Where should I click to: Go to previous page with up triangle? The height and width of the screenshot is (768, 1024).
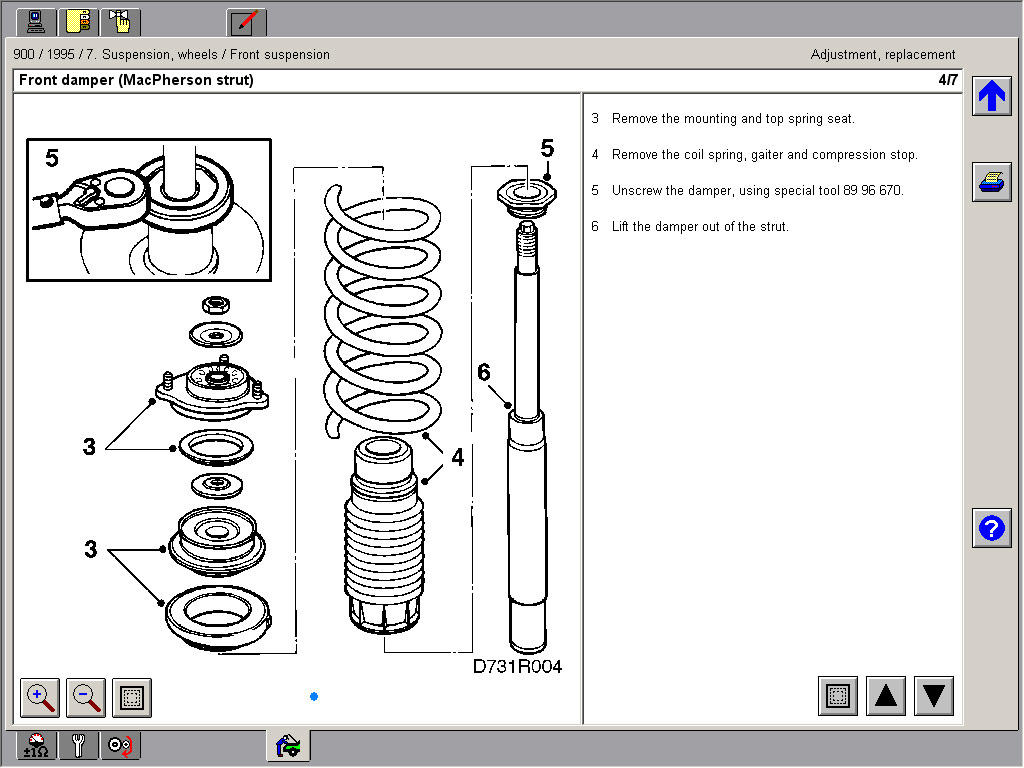tap(886, 696)
